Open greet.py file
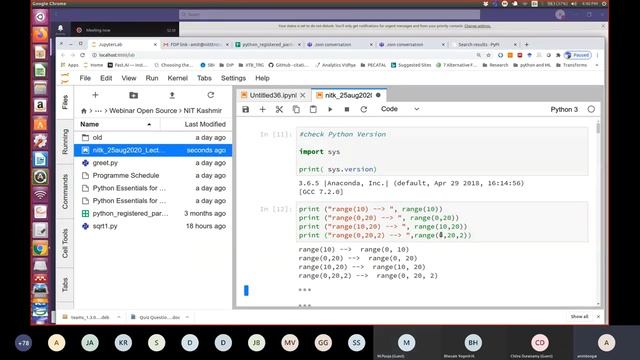Image resolution: width=640 pixels, height=360 pixels. pos(153,163)
